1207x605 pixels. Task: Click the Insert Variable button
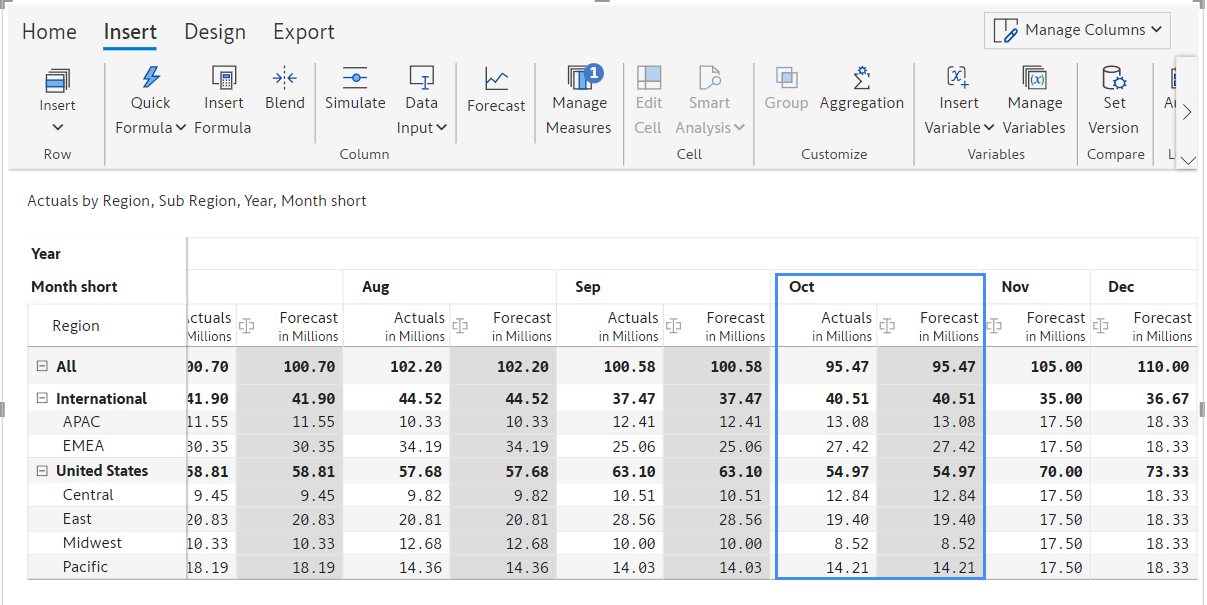pyautogui.click(x=959, y=102)
